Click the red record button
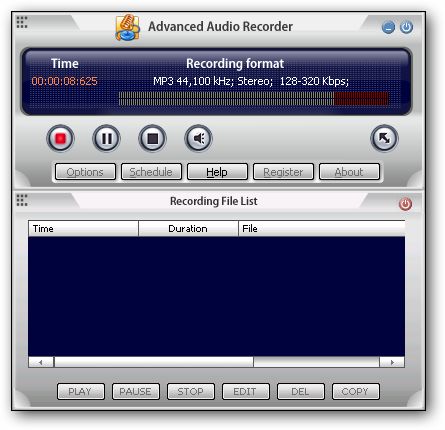The width and height of the screenshot is (445, 430). [x=60, y=138]
